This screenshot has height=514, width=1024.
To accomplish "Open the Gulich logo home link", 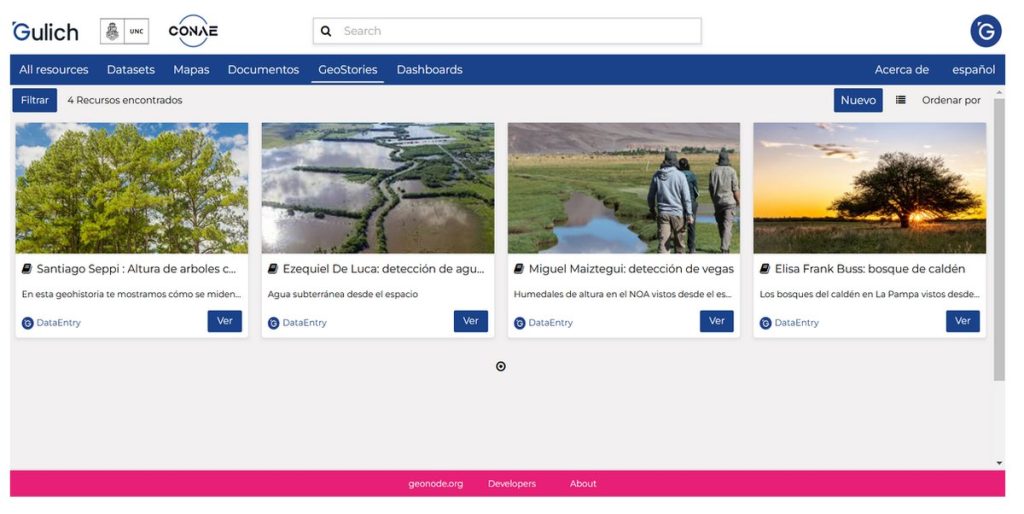I will pyautogui.click(x=45, y=31).
